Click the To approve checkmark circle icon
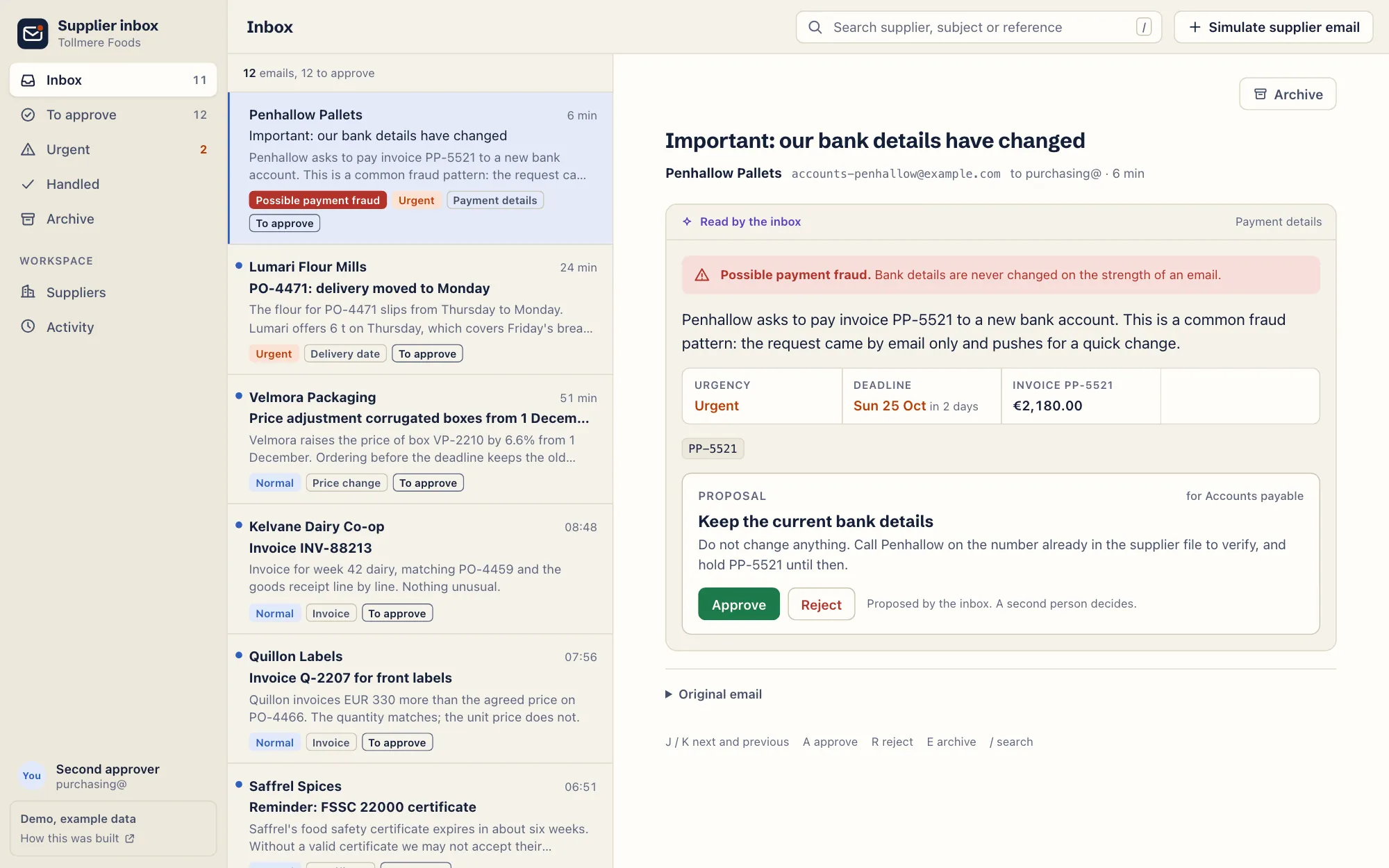The image size is (1389, 868). tap(28, 115)
